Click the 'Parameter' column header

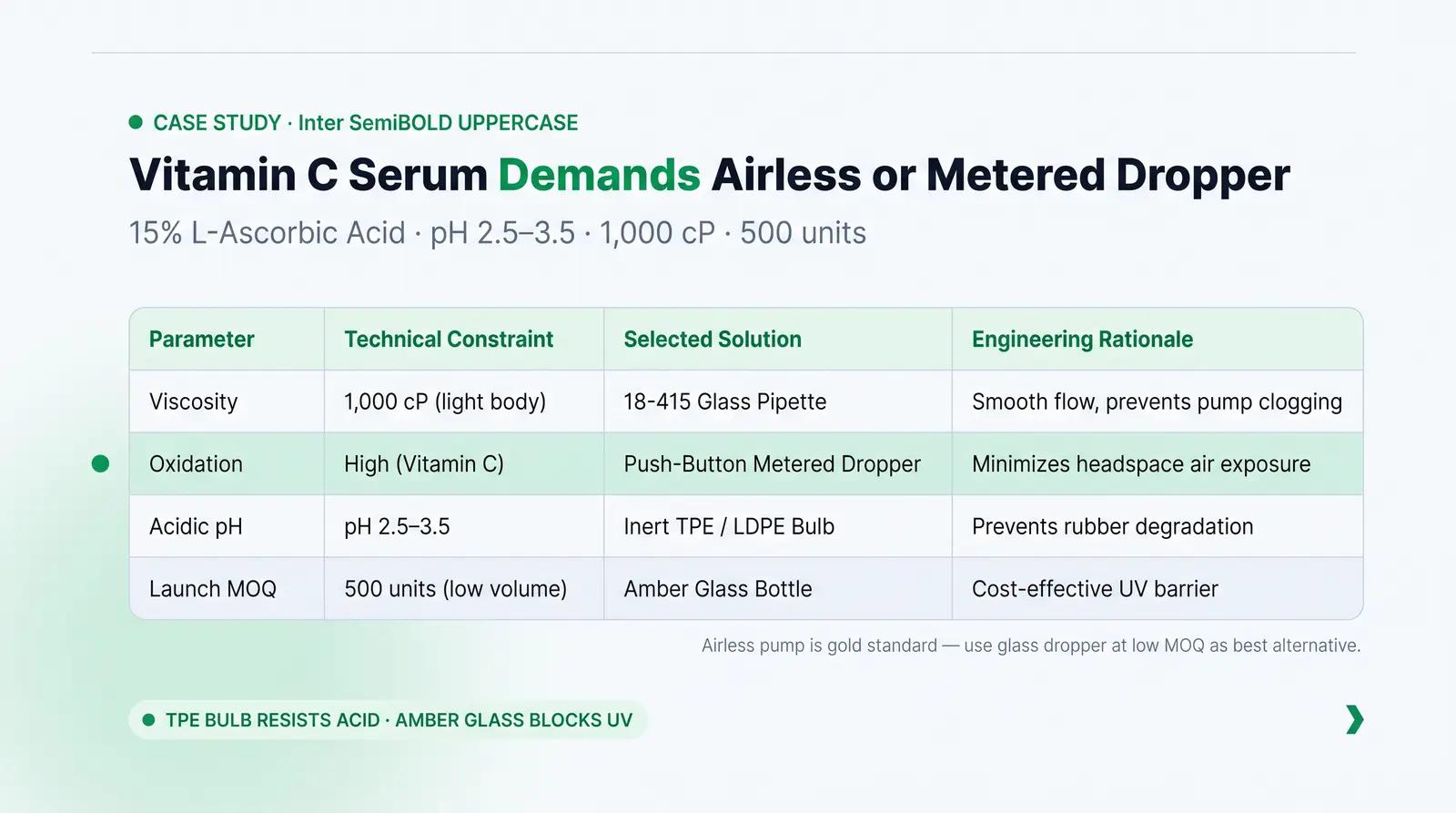227,340
